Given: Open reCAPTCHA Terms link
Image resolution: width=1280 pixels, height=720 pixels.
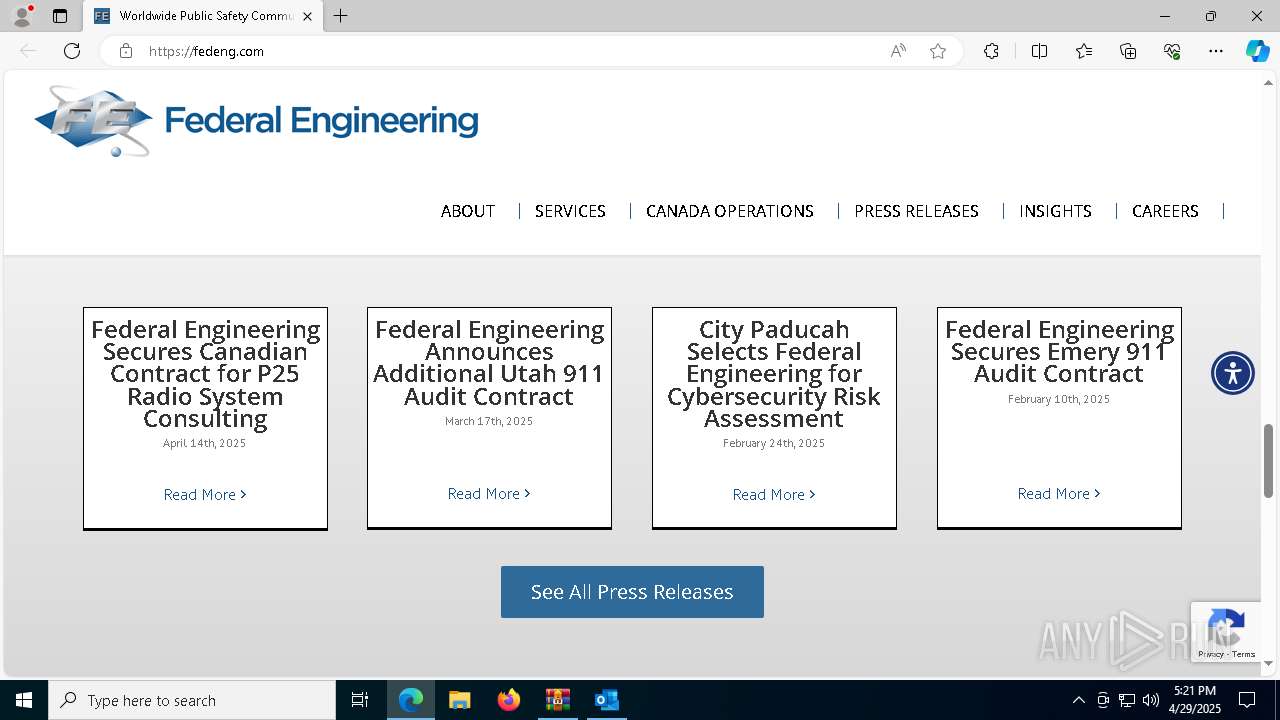Looking at the screenshot, I should click(x=1244, y=654).
